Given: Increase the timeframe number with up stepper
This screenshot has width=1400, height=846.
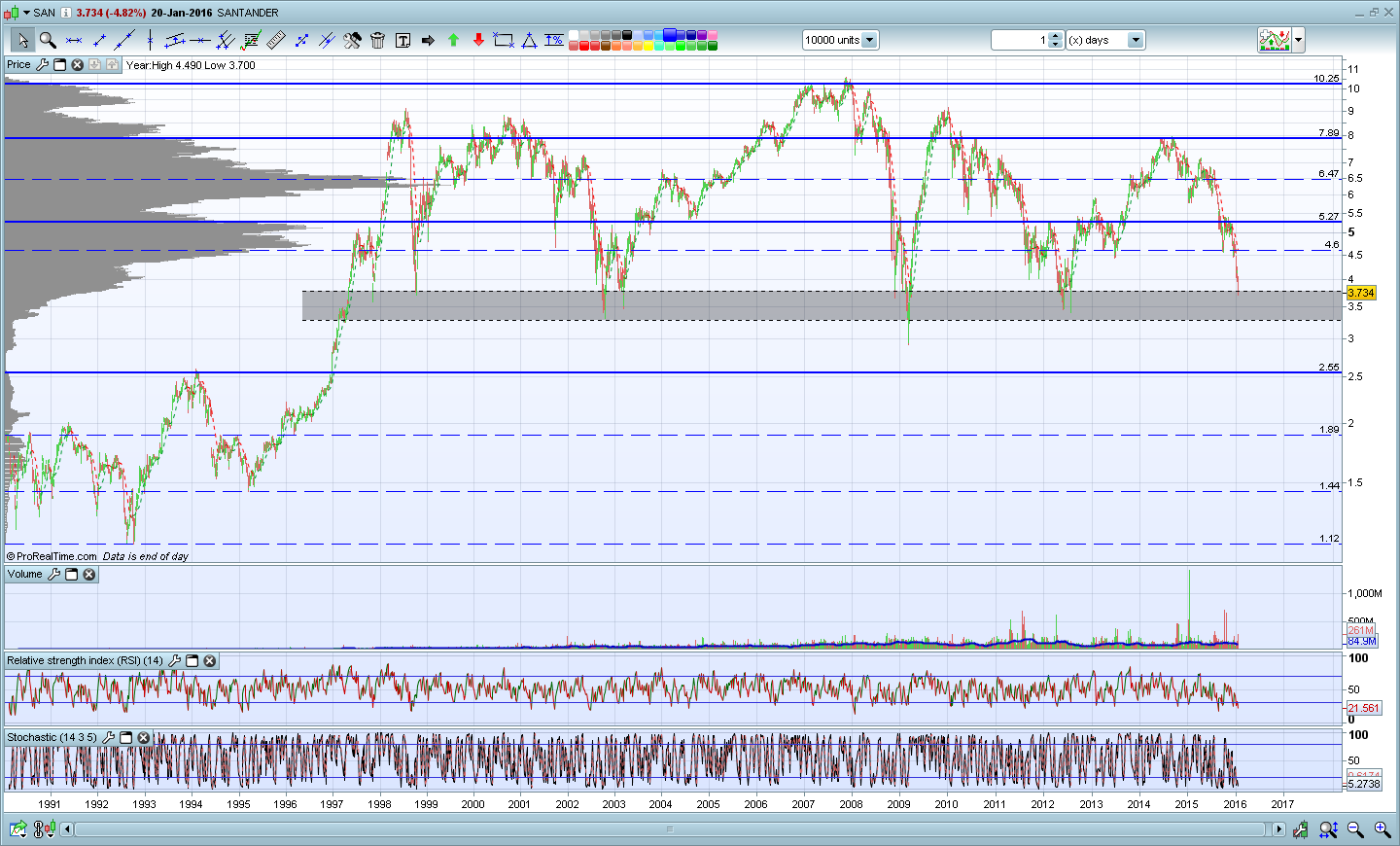Looking at the screenshot, I should coord(1056,36).
